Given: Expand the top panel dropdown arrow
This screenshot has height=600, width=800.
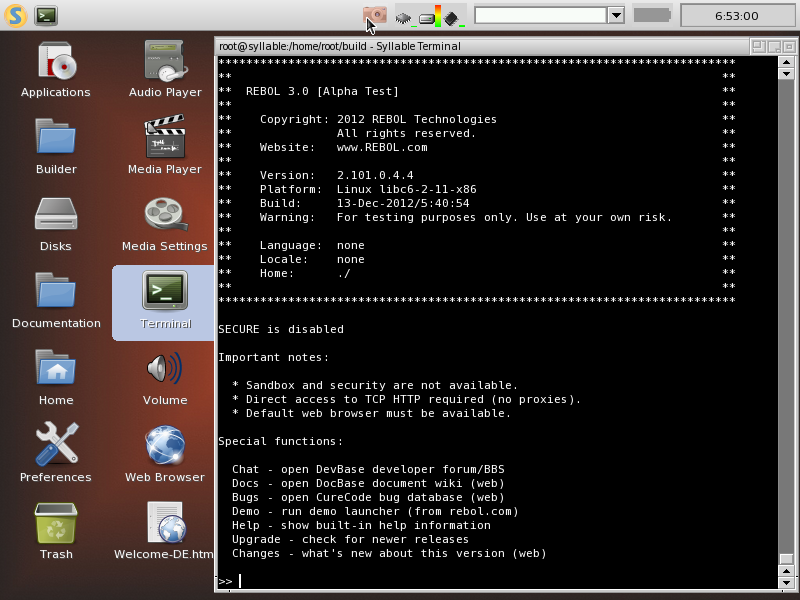Looking at the screenshot, I should tap(616, 15).
